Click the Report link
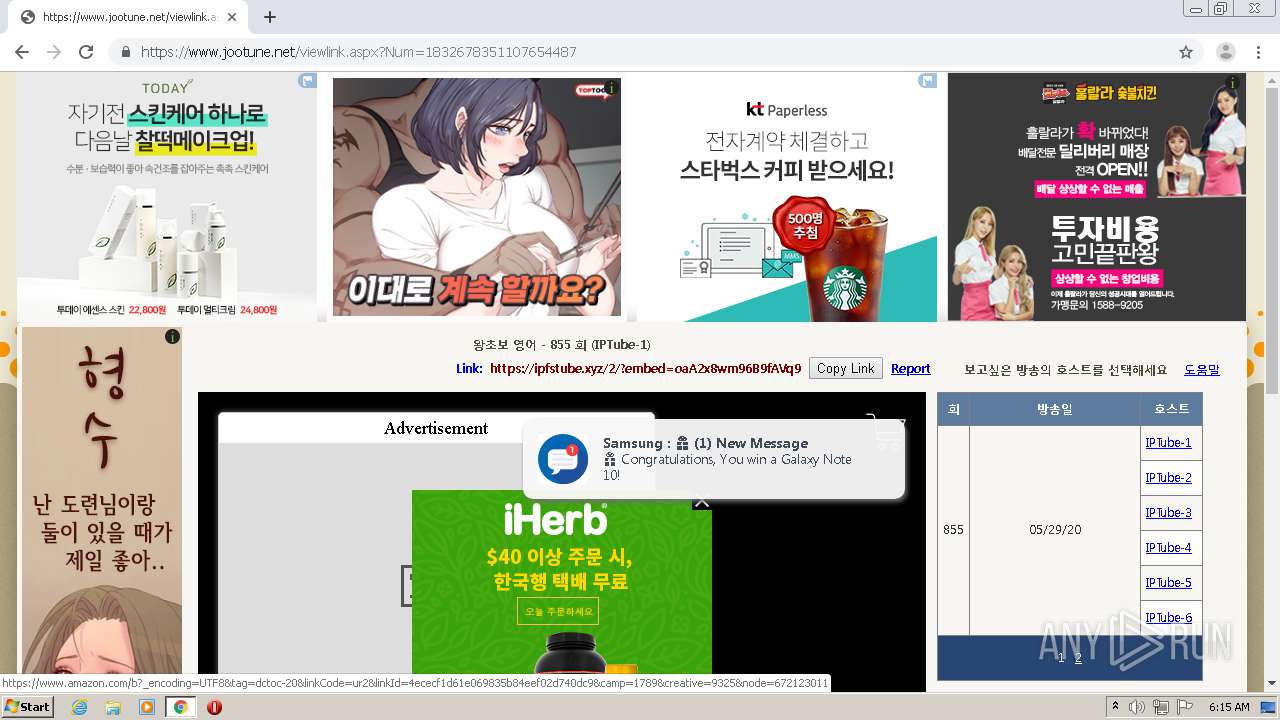The height and width of the screenshot is (720, 1280). point(910,369)
